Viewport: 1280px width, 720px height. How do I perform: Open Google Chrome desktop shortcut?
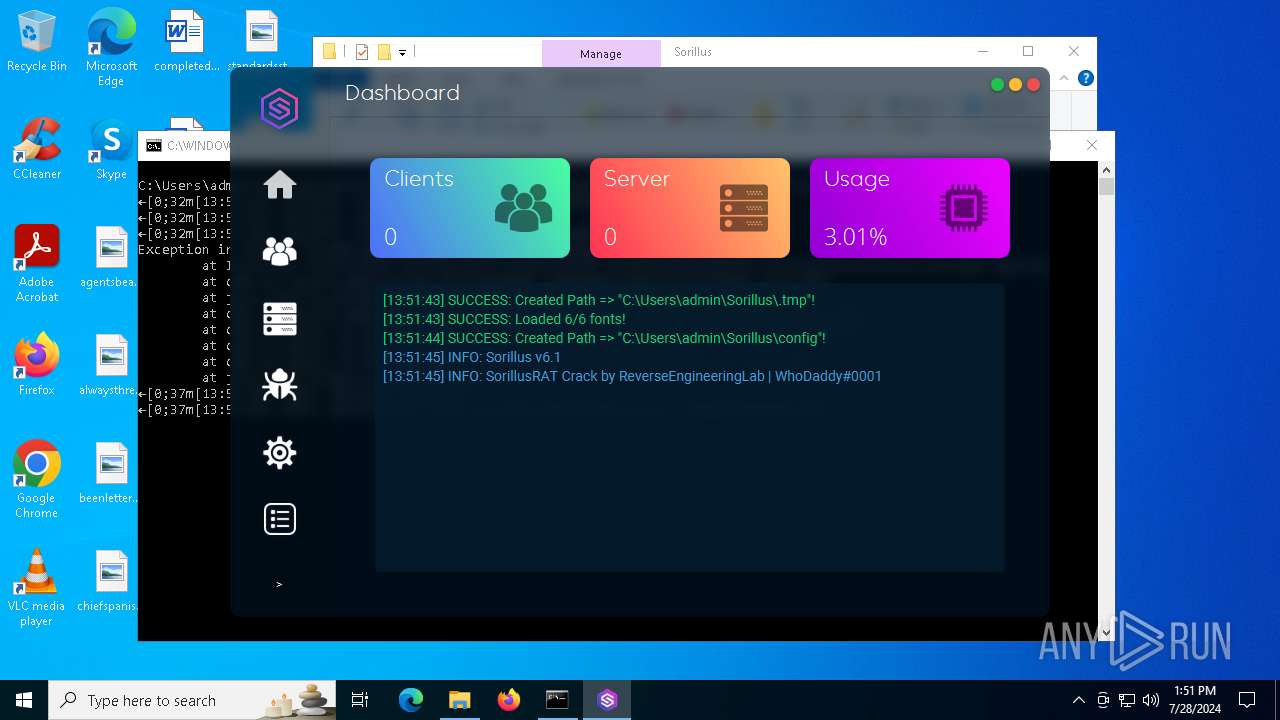pyautogui.click(x=37, y=480)
